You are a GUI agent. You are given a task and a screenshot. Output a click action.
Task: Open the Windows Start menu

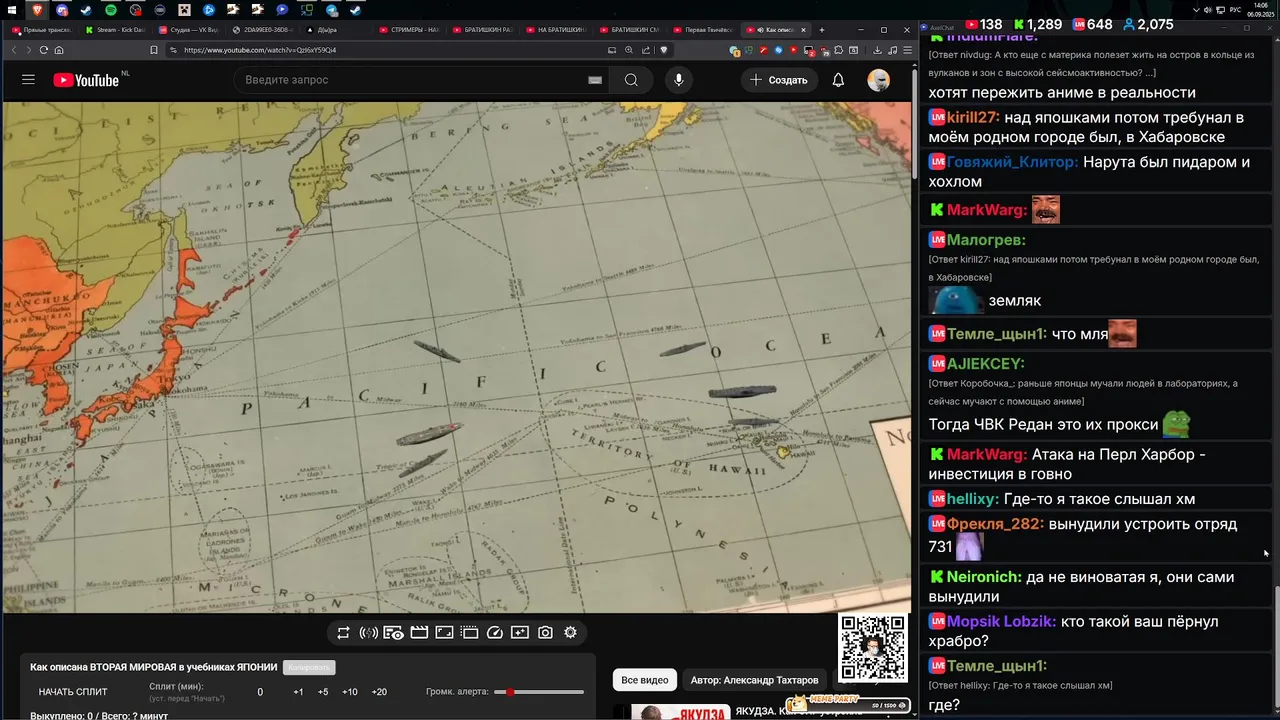[12, 10]
